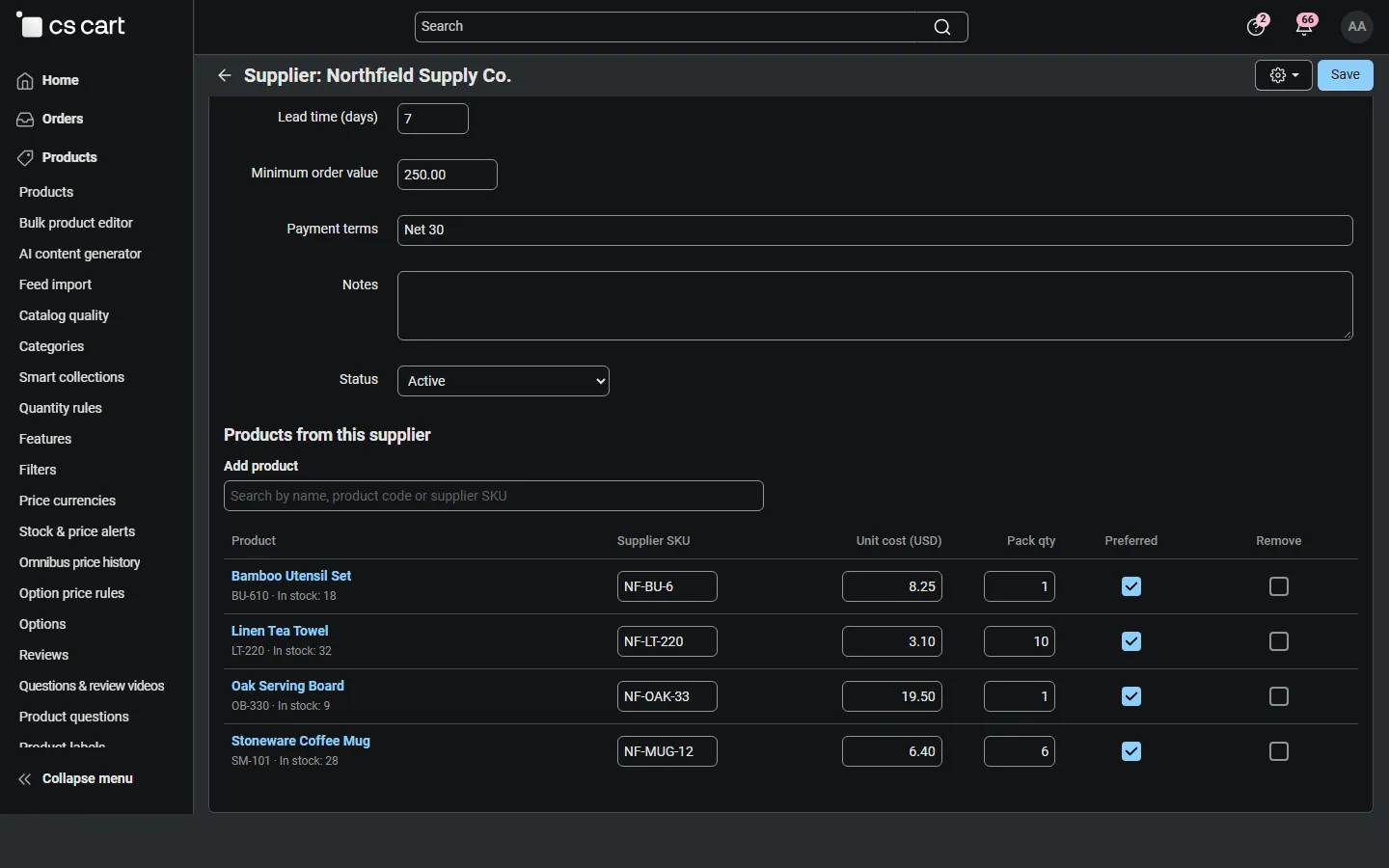Click the top Search field
Screen dimensions: 1389x868
691,27
